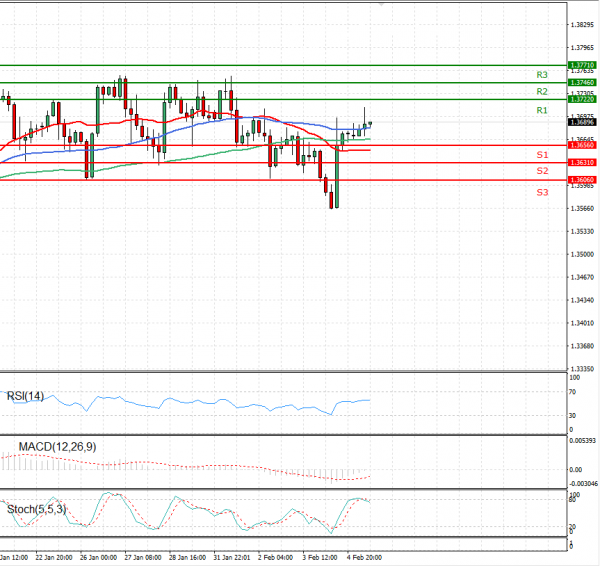Click the MACD scale value -0.003046

(583, 484)
